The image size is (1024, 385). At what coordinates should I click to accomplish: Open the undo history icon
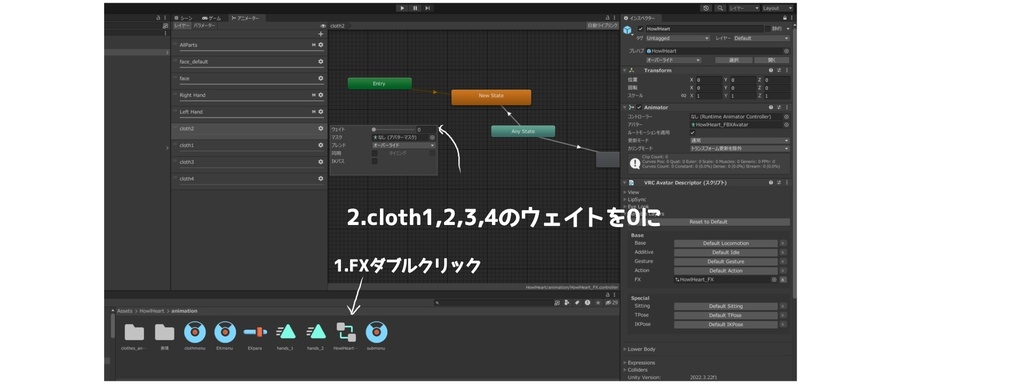[x=706, y=8]
